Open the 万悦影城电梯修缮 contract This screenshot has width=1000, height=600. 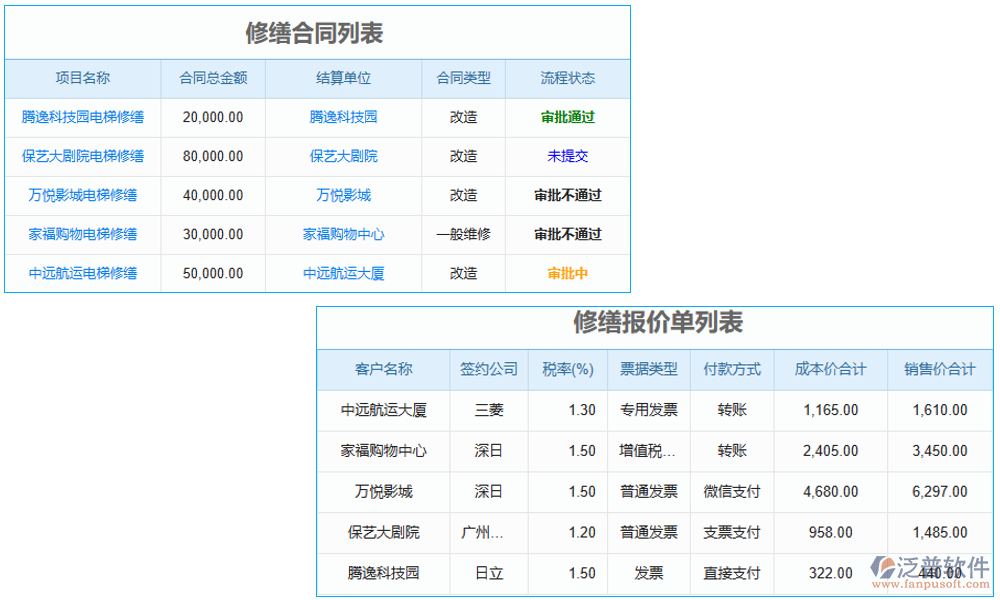pyautogui.click(x=84, y=195)
